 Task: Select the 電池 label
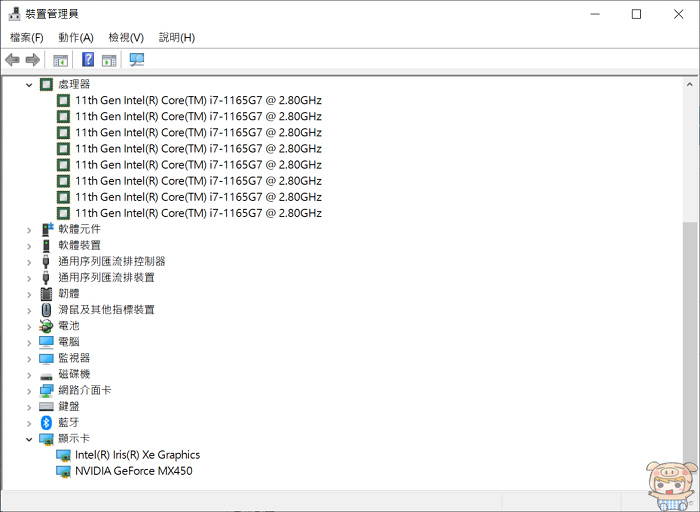pyautogui.click(x=69, y=326)
